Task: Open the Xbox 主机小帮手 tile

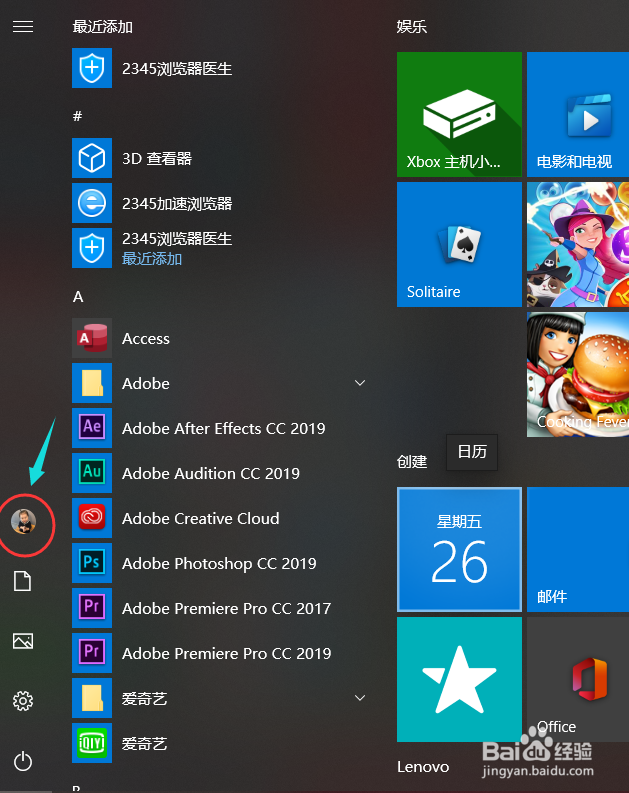Action: pyautogui.click(x=459, y=114)
